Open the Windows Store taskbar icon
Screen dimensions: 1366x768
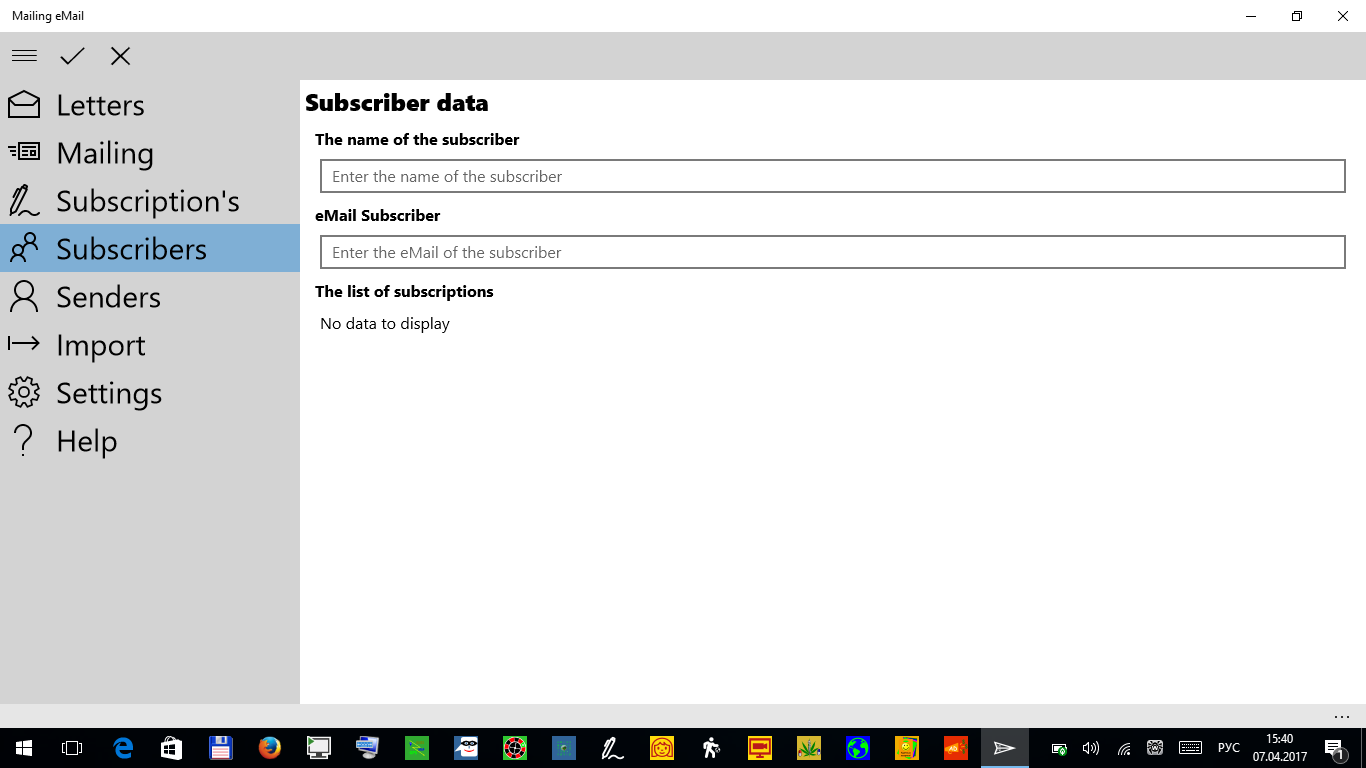tap(172, 748)
